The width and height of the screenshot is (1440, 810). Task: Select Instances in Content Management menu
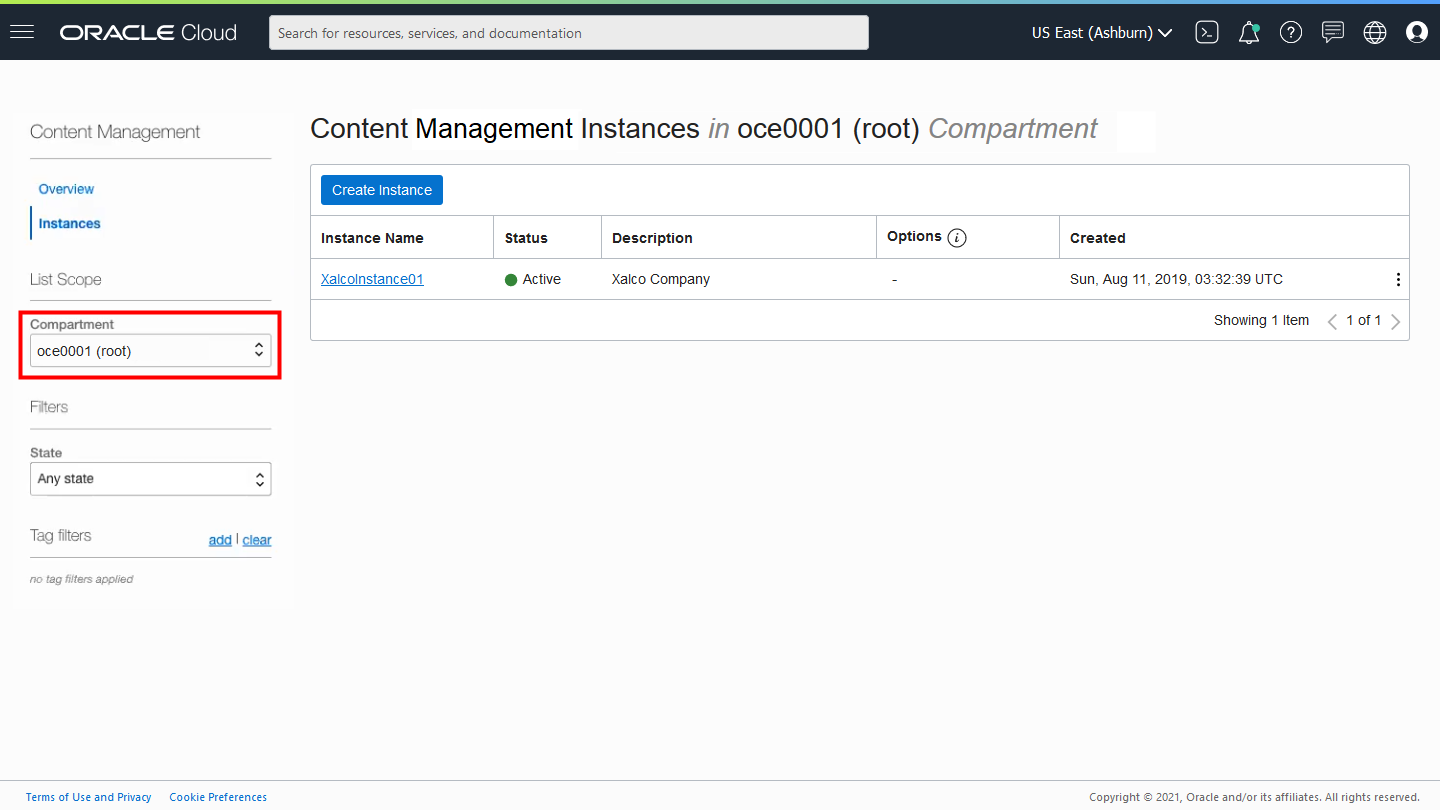69,223
